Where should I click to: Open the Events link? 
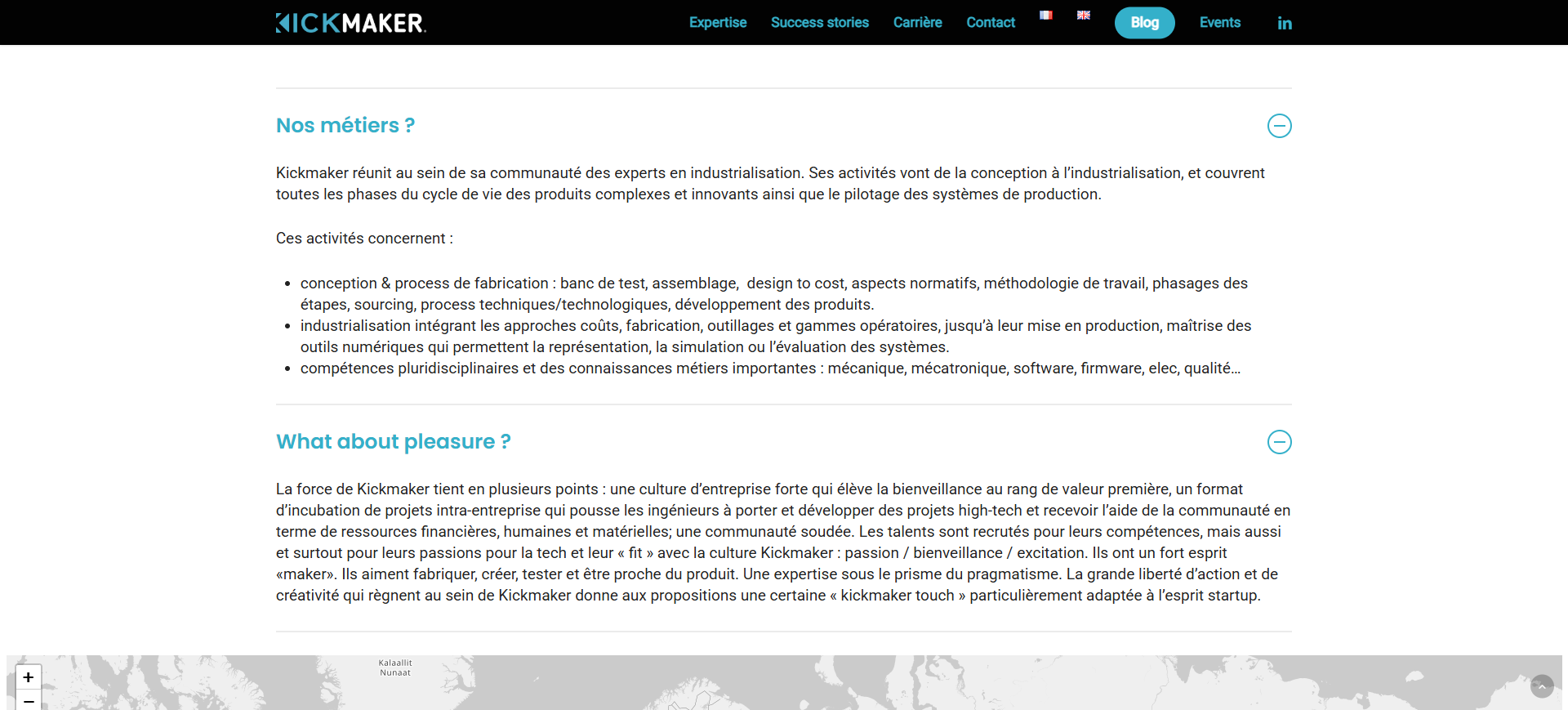point(1219,23)
